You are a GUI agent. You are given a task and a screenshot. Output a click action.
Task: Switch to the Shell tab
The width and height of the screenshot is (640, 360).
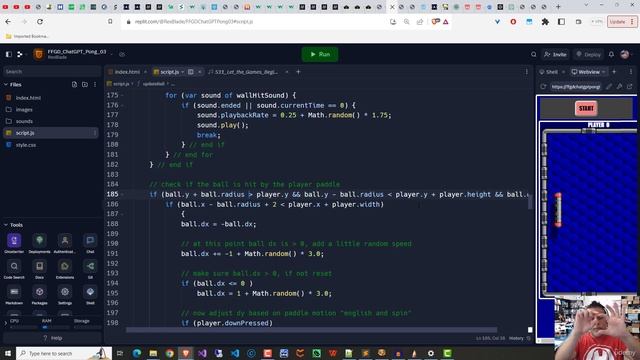click(551, 72)
